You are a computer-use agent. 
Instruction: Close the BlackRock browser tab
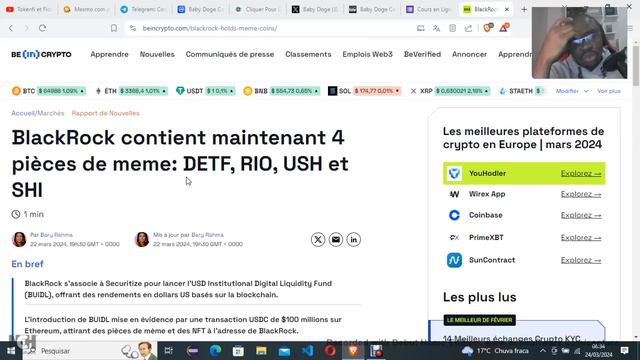click(507, 9)
